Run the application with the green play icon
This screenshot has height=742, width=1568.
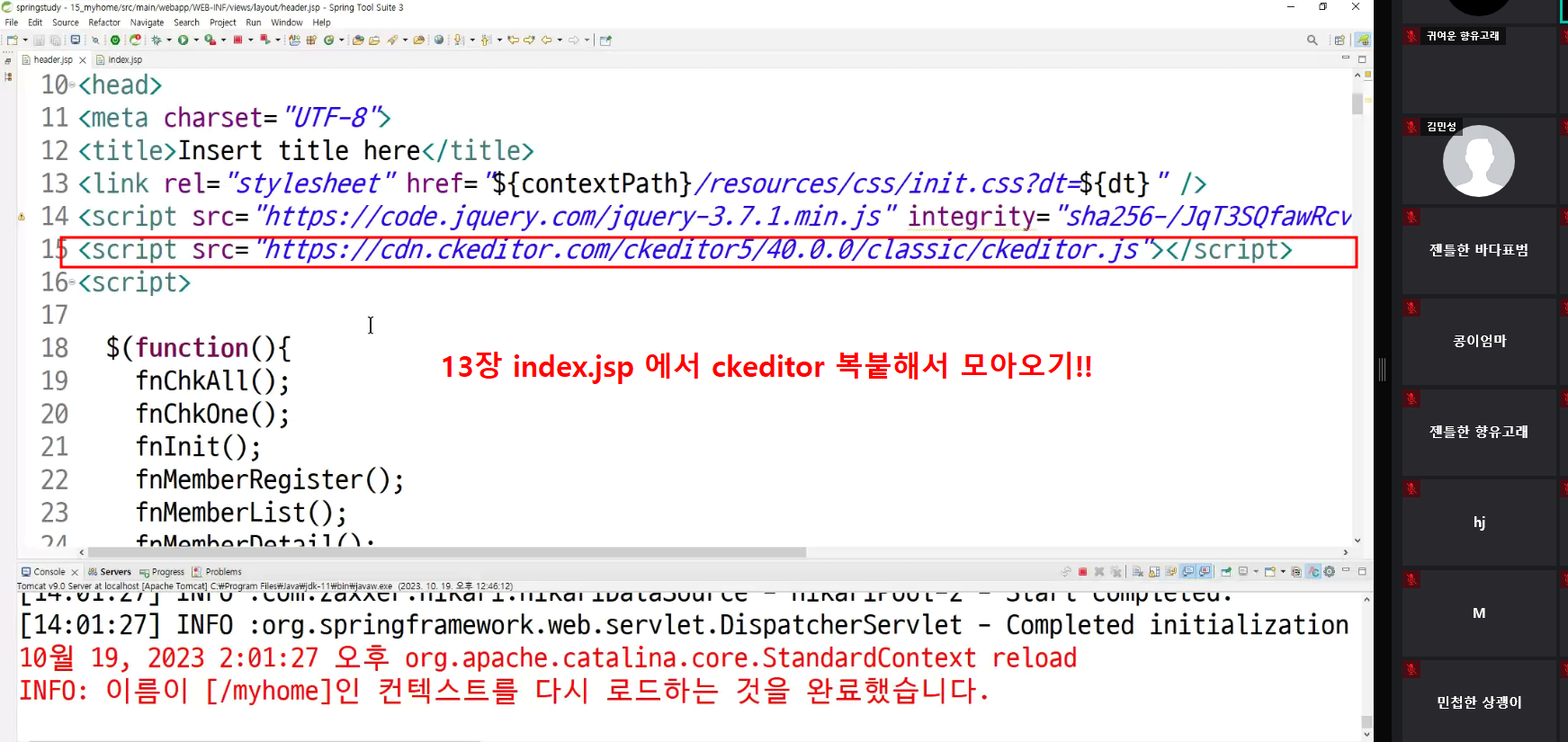[x=184, y=40]
